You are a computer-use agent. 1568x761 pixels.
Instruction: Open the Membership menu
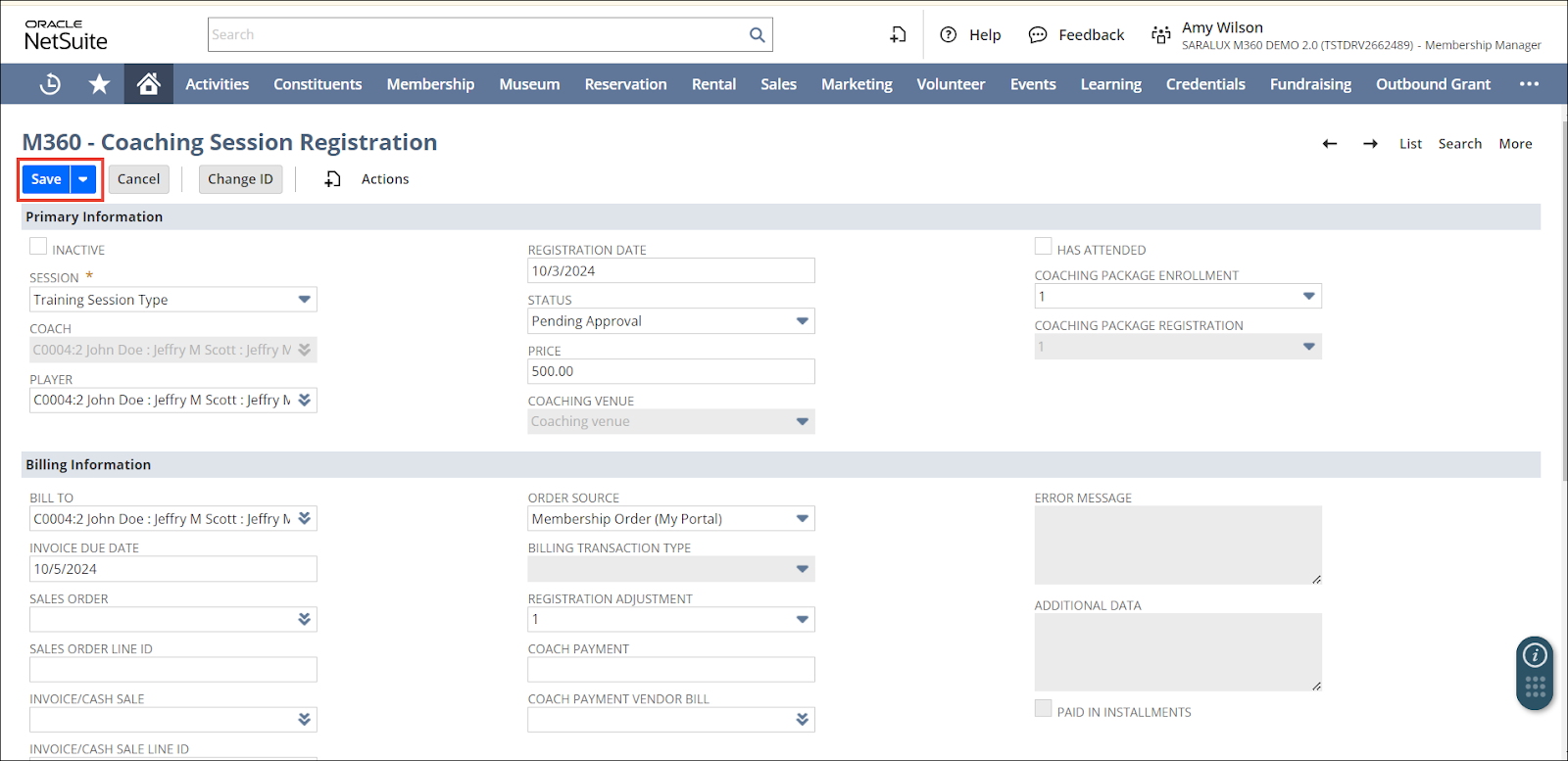coord(430,84)
